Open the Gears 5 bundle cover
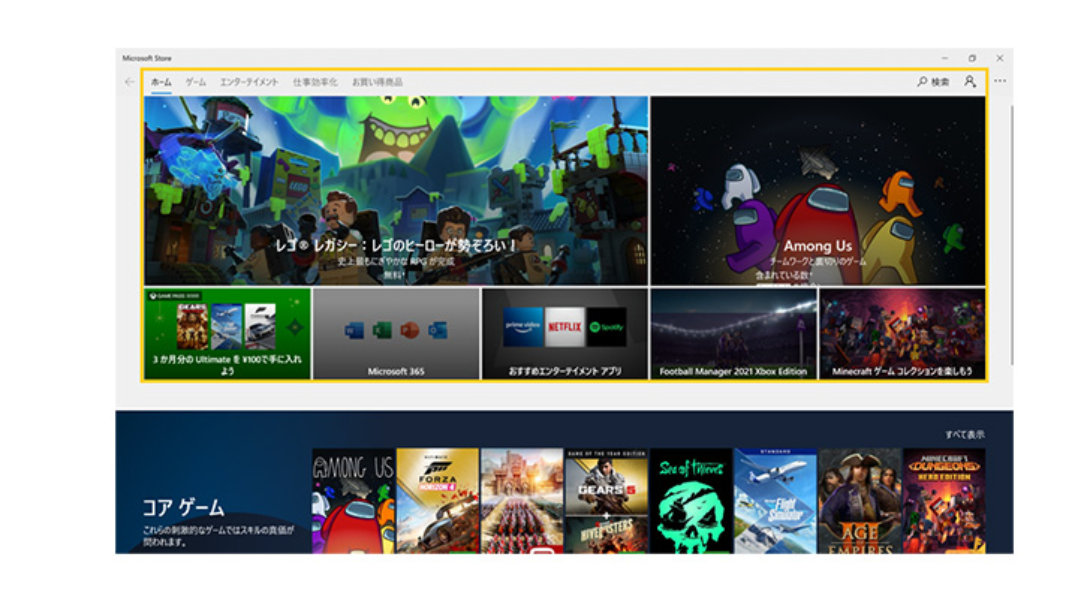The width and height of the screenshot is (1078, 606). 606,501
